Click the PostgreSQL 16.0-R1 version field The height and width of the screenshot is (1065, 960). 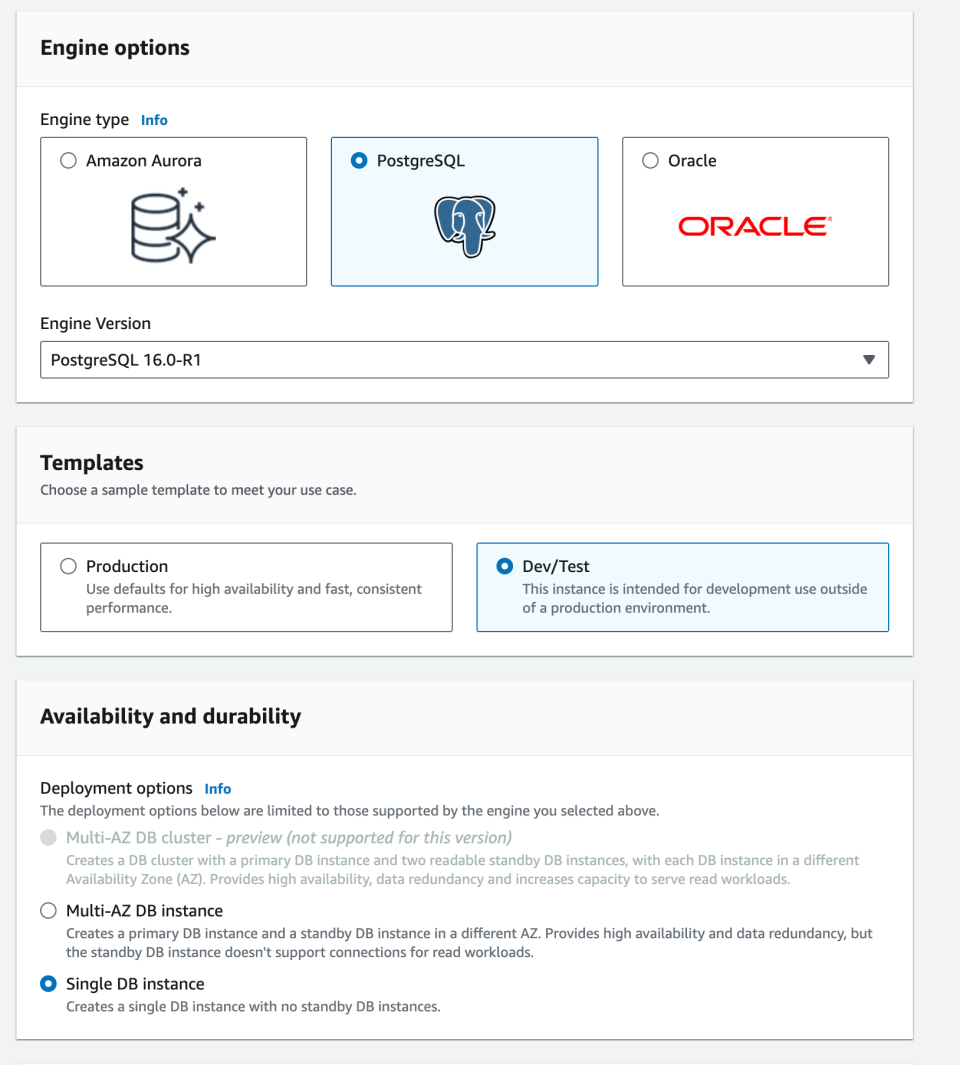(400, 359)
